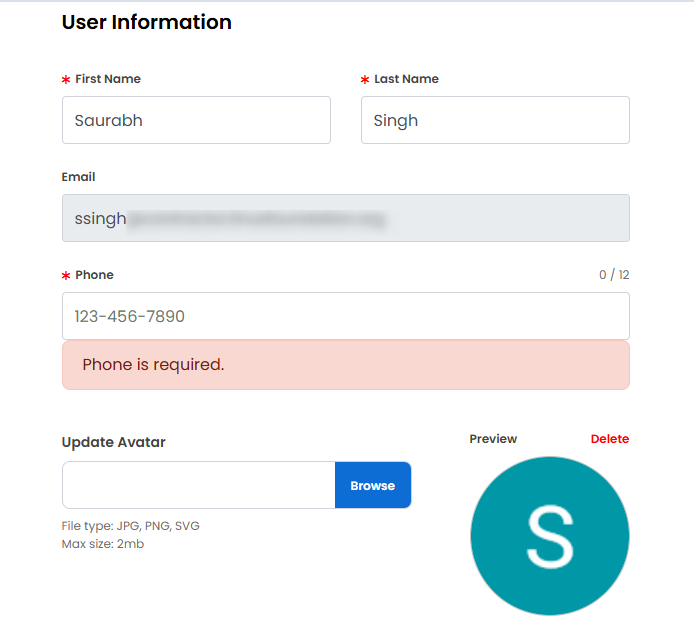Click the empty avatar file path box
The width and height of the screenshot is (694, 643).
pos(198,485)
